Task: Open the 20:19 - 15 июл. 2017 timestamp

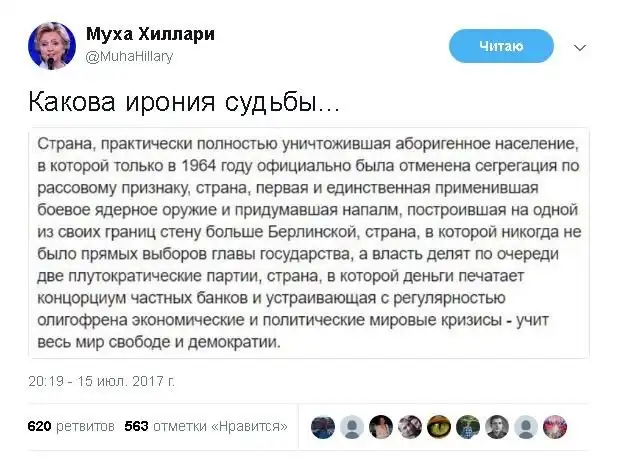Action: point(101,381)
